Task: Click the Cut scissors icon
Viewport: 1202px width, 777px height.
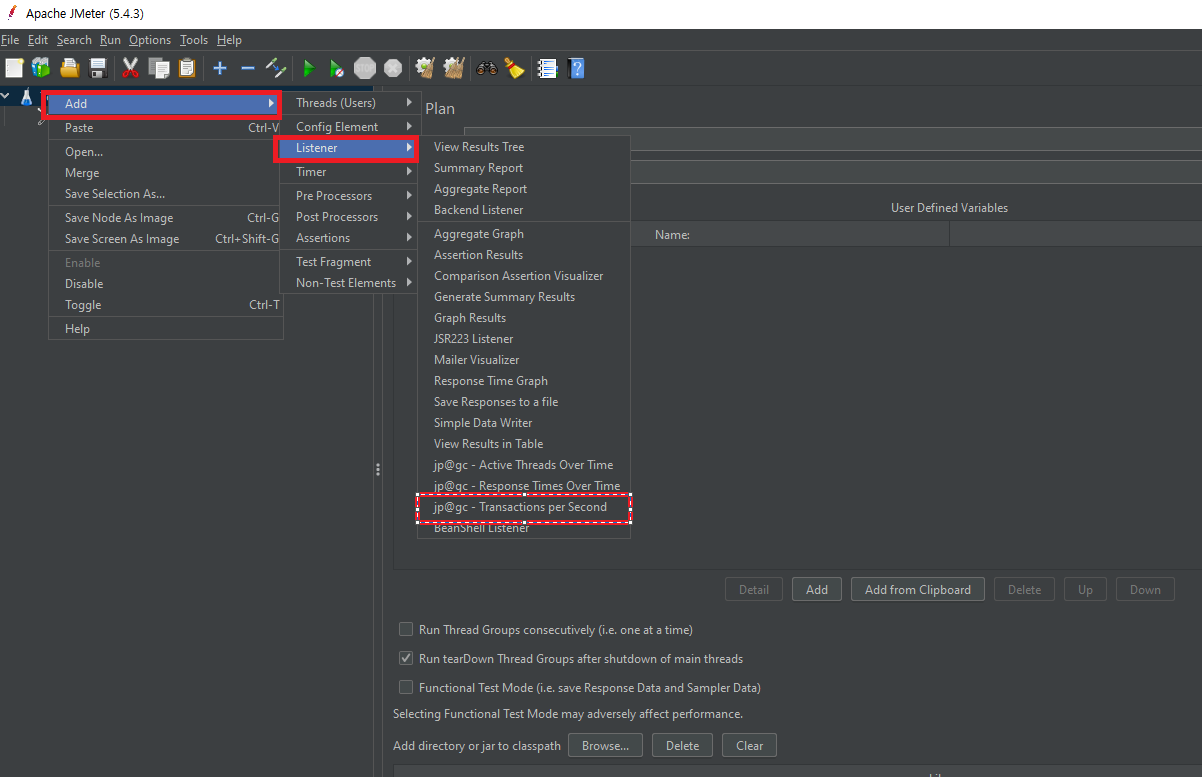Action: [130, 68]
